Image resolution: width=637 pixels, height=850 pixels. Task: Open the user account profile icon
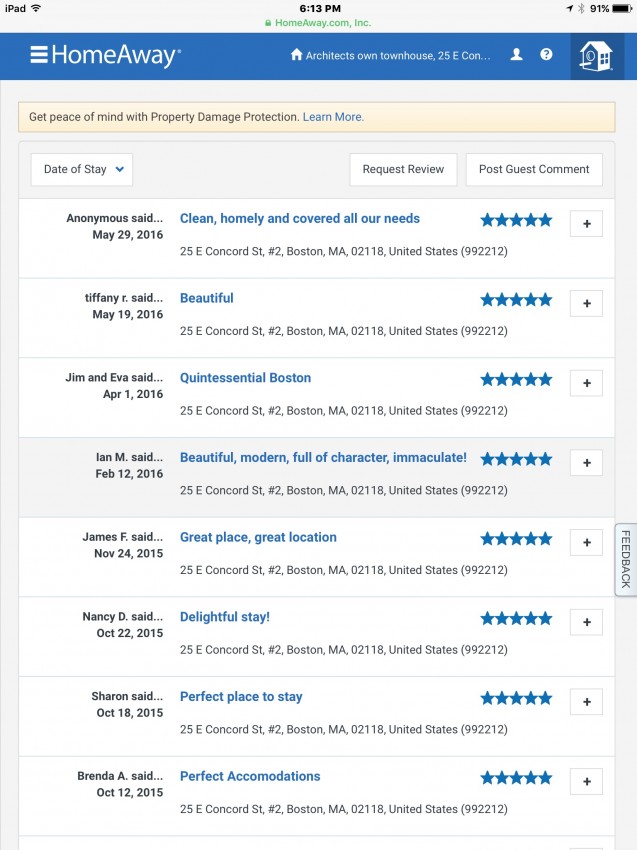click(x=517, y=54)
